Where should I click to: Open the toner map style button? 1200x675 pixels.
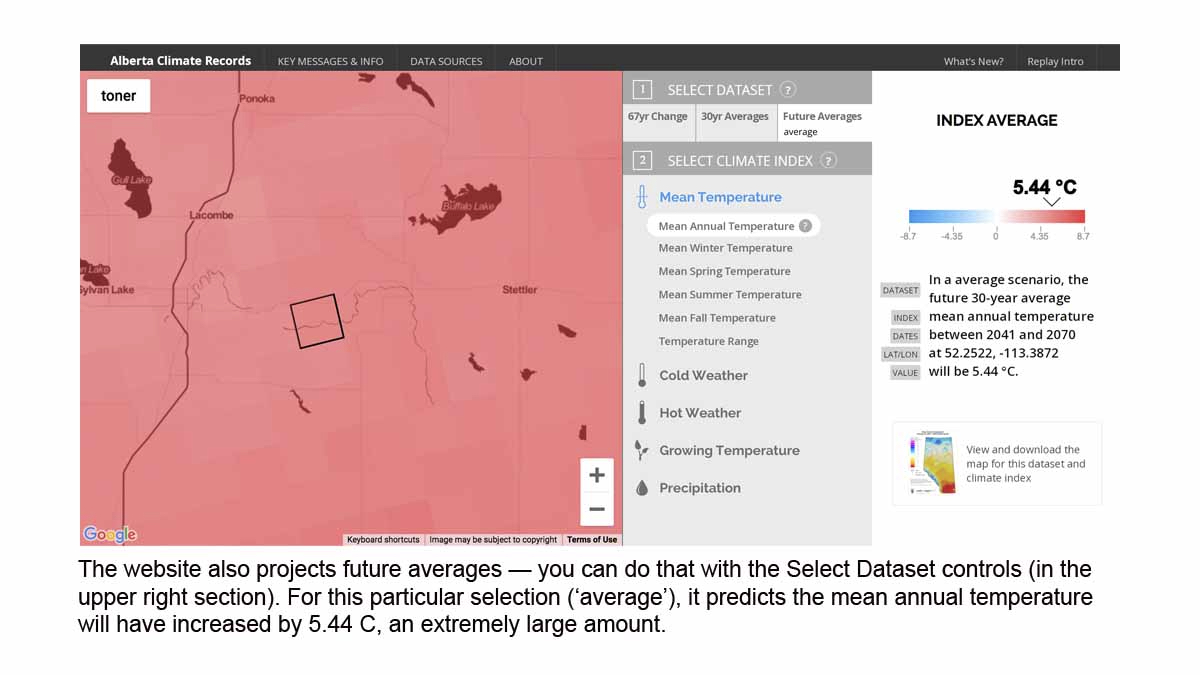click(118, 96)
